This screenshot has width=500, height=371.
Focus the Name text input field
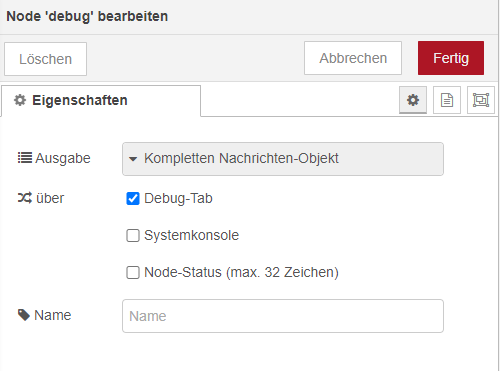coord(283,316)
